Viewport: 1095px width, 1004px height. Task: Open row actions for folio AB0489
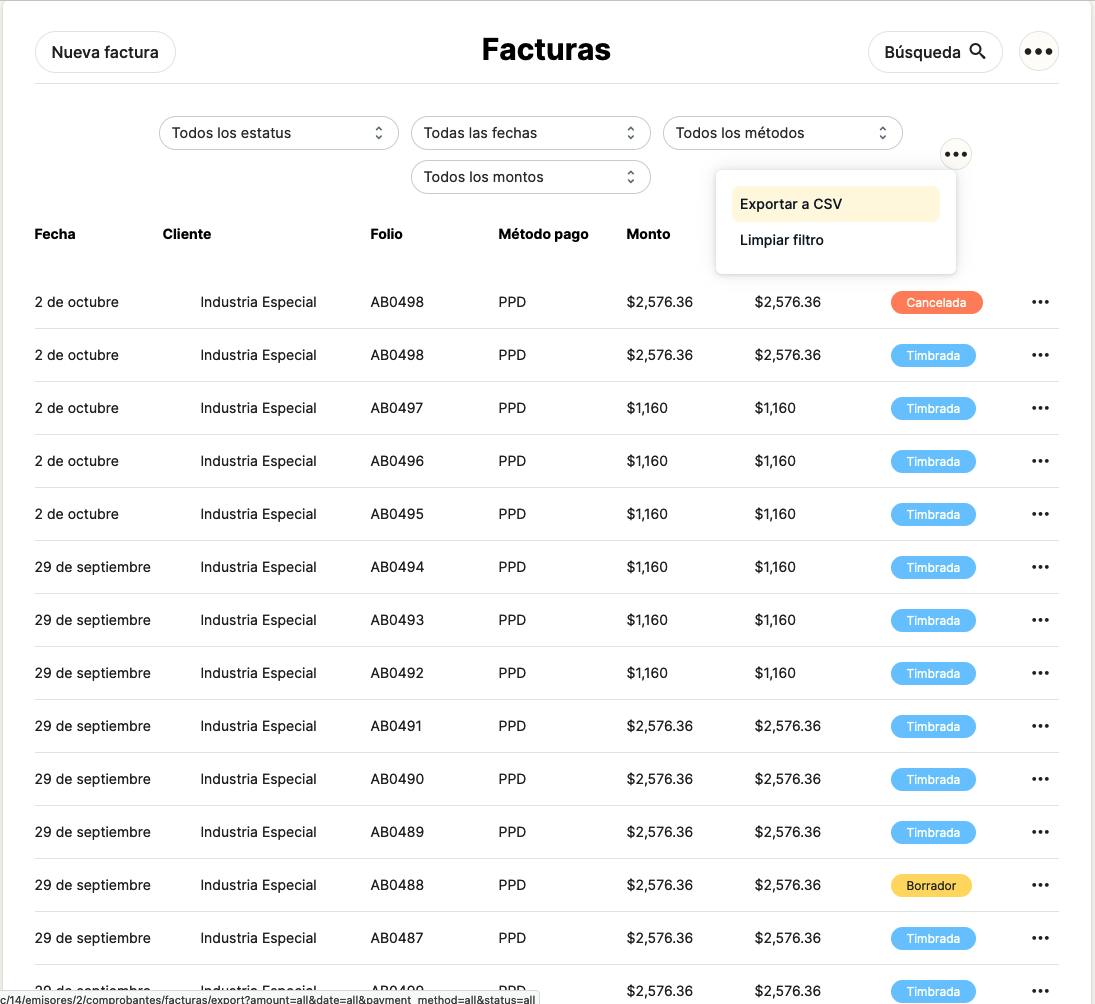click(1040, 832)
